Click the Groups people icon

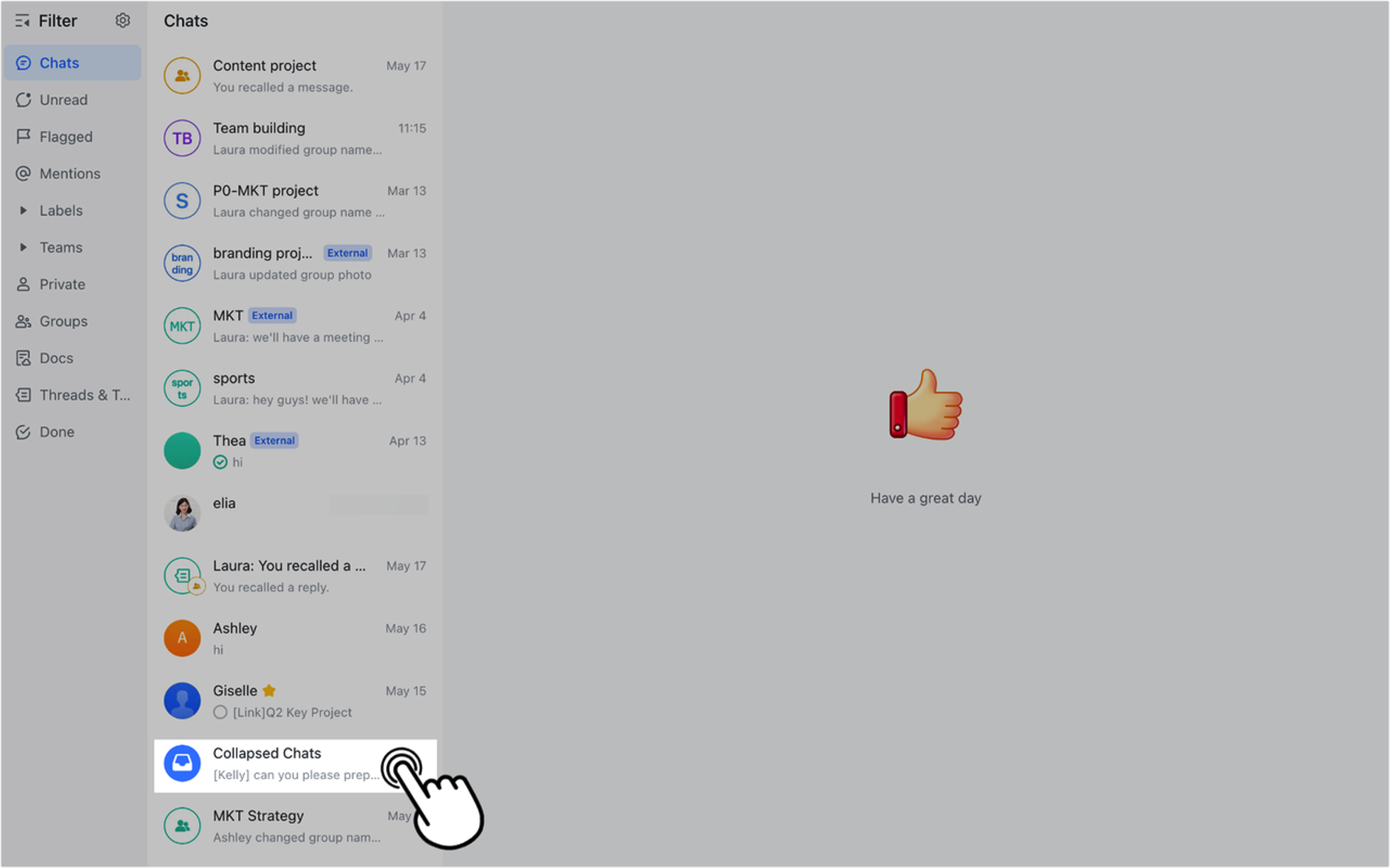click(x=23, y=321)
